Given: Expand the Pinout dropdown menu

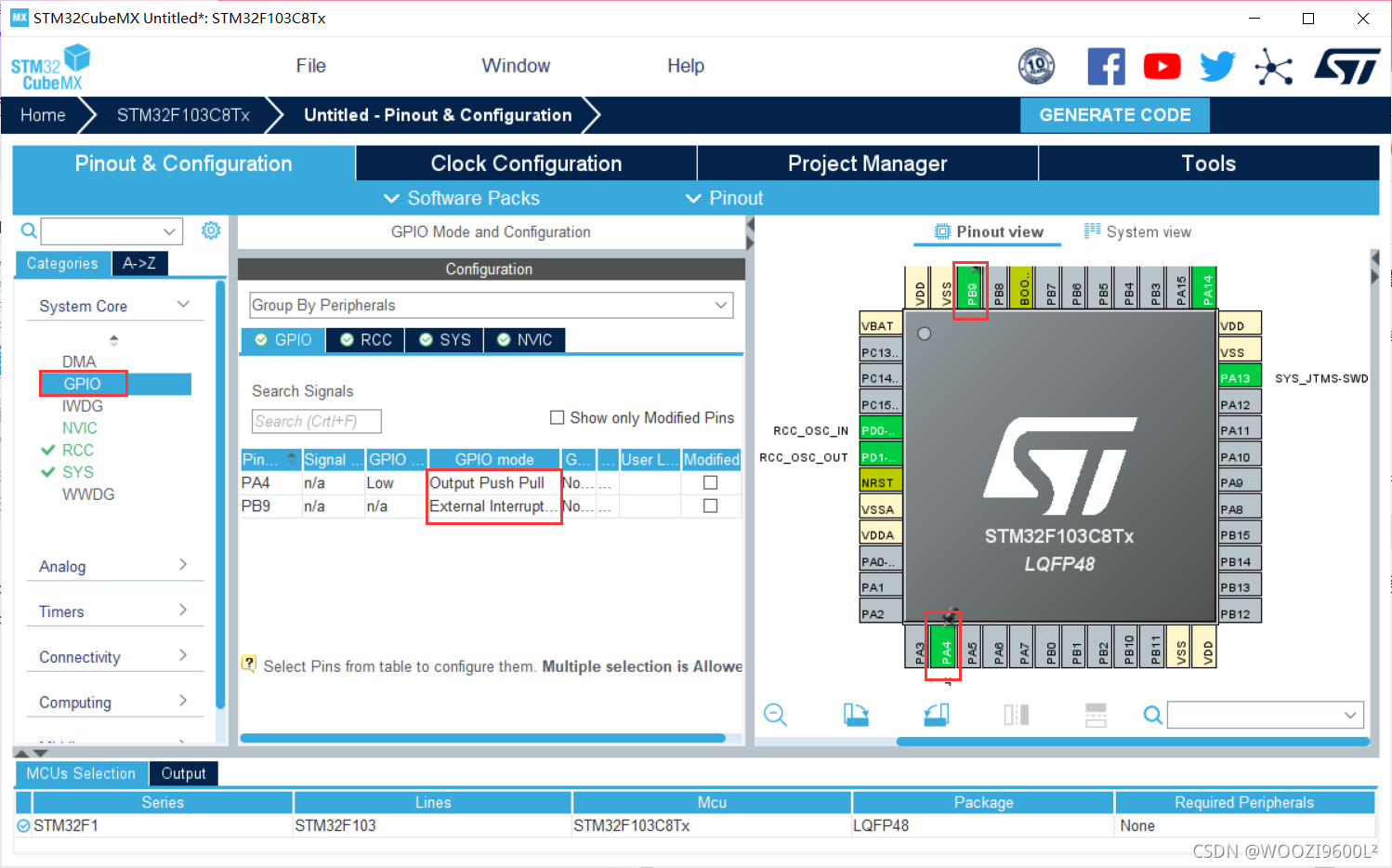Looking at the screenshot, I should [724, 198].
